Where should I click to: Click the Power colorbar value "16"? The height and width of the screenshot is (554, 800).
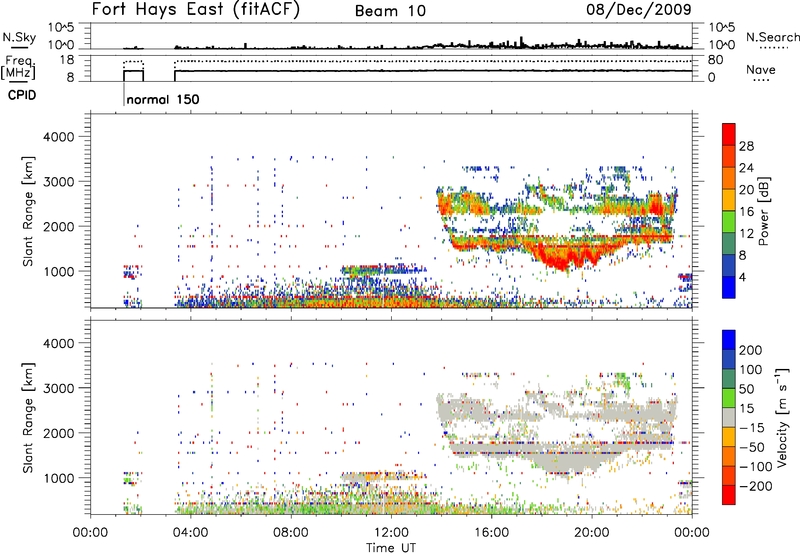(746, 212)
